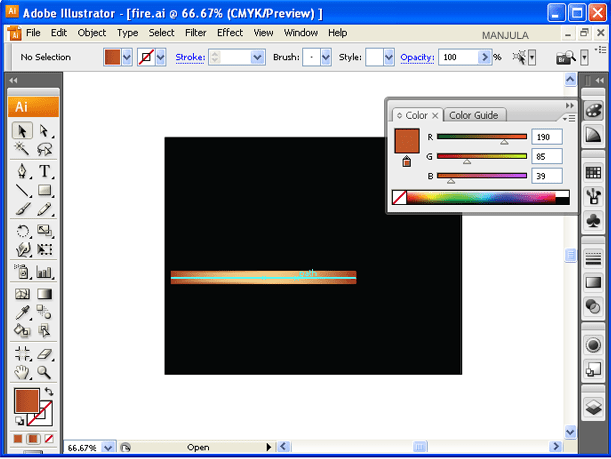Select the Scale tool
Image resolution: width=611 pixels, height=459 pixels.
coord(44,231)
